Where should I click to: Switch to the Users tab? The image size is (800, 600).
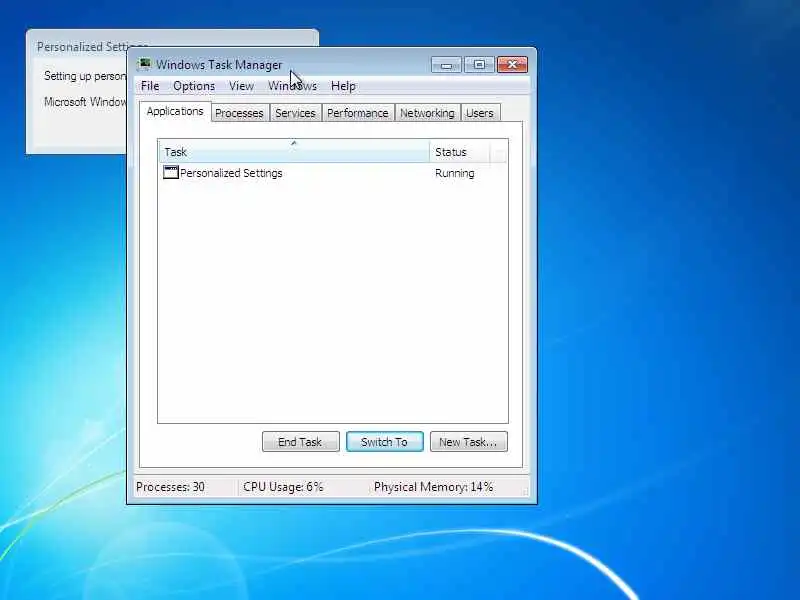tap(480, 113)
